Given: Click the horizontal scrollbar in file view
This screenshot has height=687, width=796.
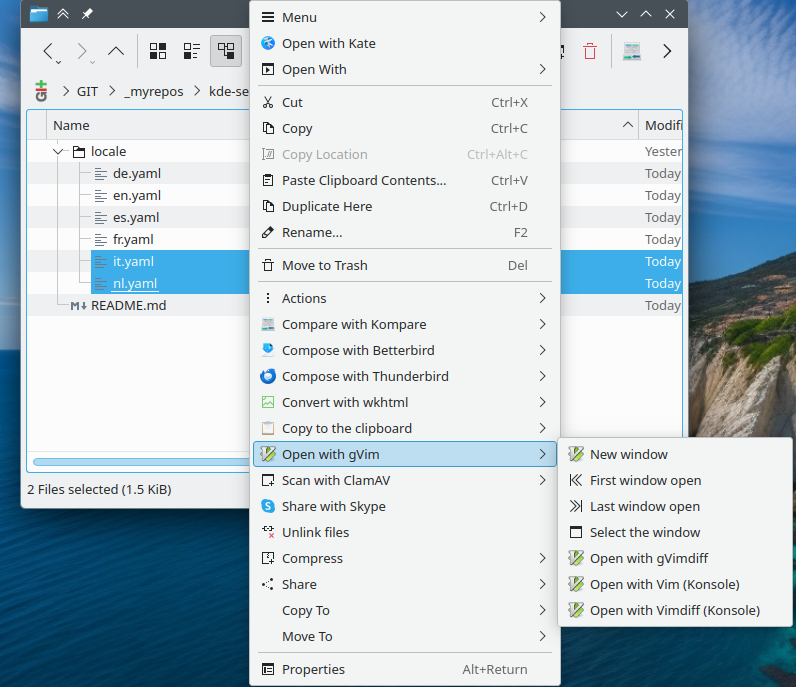Looking at the screenshot, I should (141, 462).
